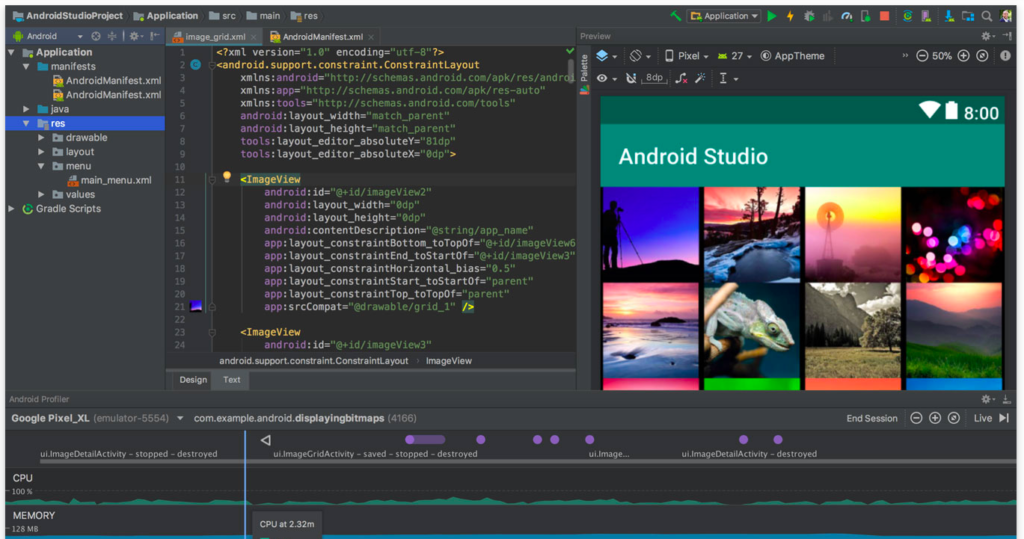1024x539 pixels.
Task: Select the selected res folder row
Action: [x=85, y=123]
